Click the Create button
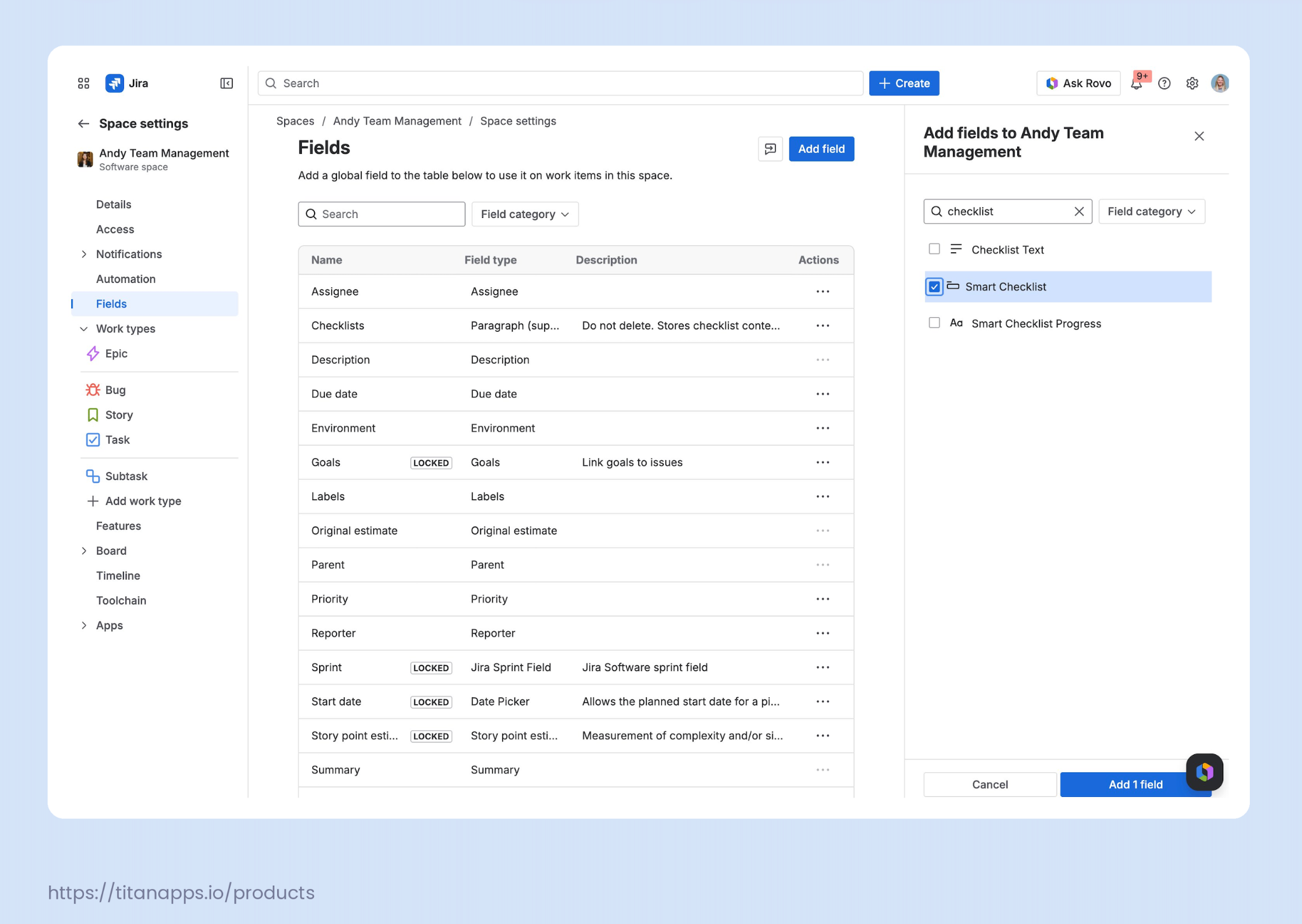The image size is (1302, 924). click(x=904, y=83)
